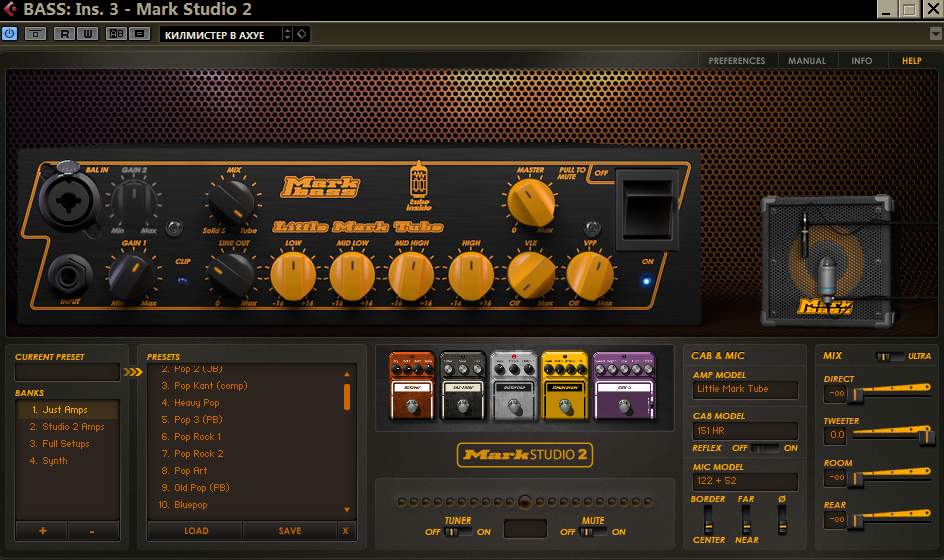
Task: Click the presets list scrollbar thumb
Action: (x=347, y=396)
